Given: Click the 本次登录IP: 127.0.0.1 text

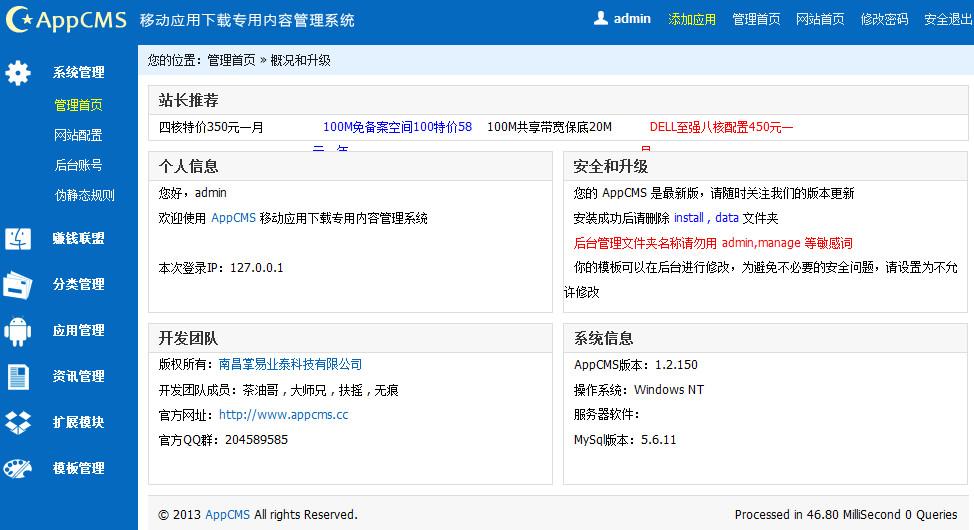Looking at the screenshot, I should [x=221, y=268].
